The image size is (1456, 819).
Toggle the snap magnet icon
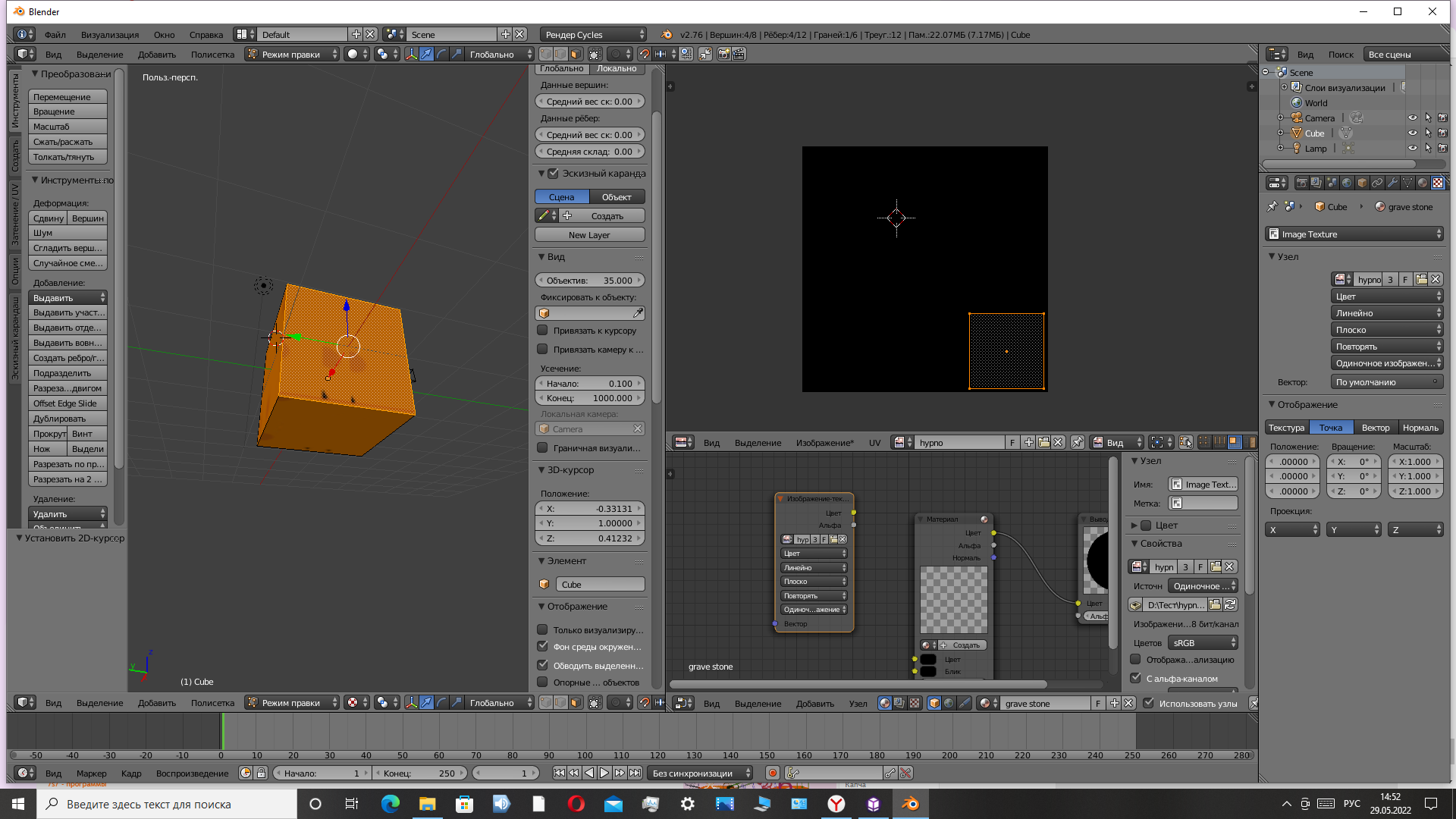[645, 54]
